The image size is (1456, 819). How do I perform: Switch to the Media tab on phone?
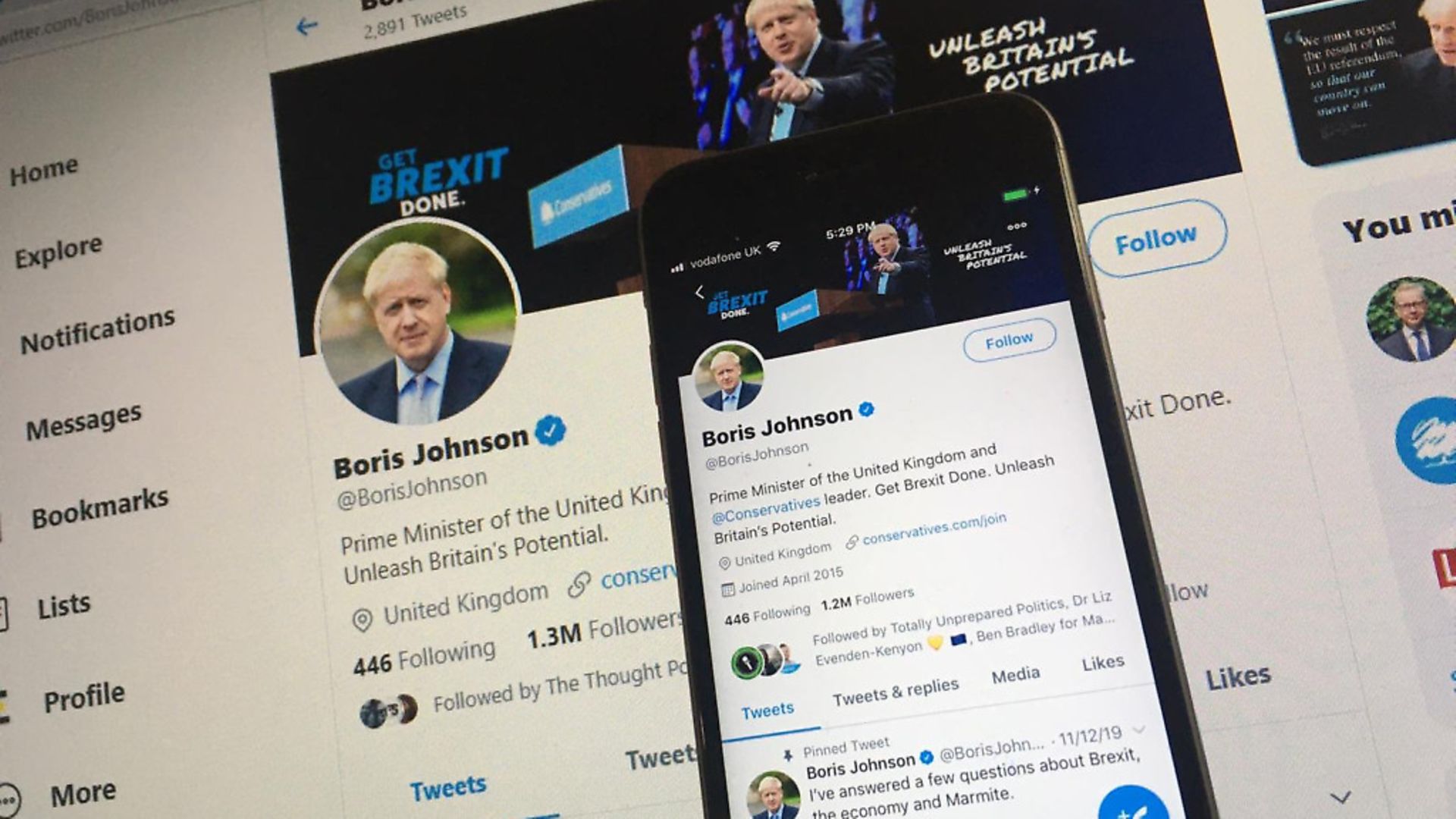click(x=1015, y=674)
